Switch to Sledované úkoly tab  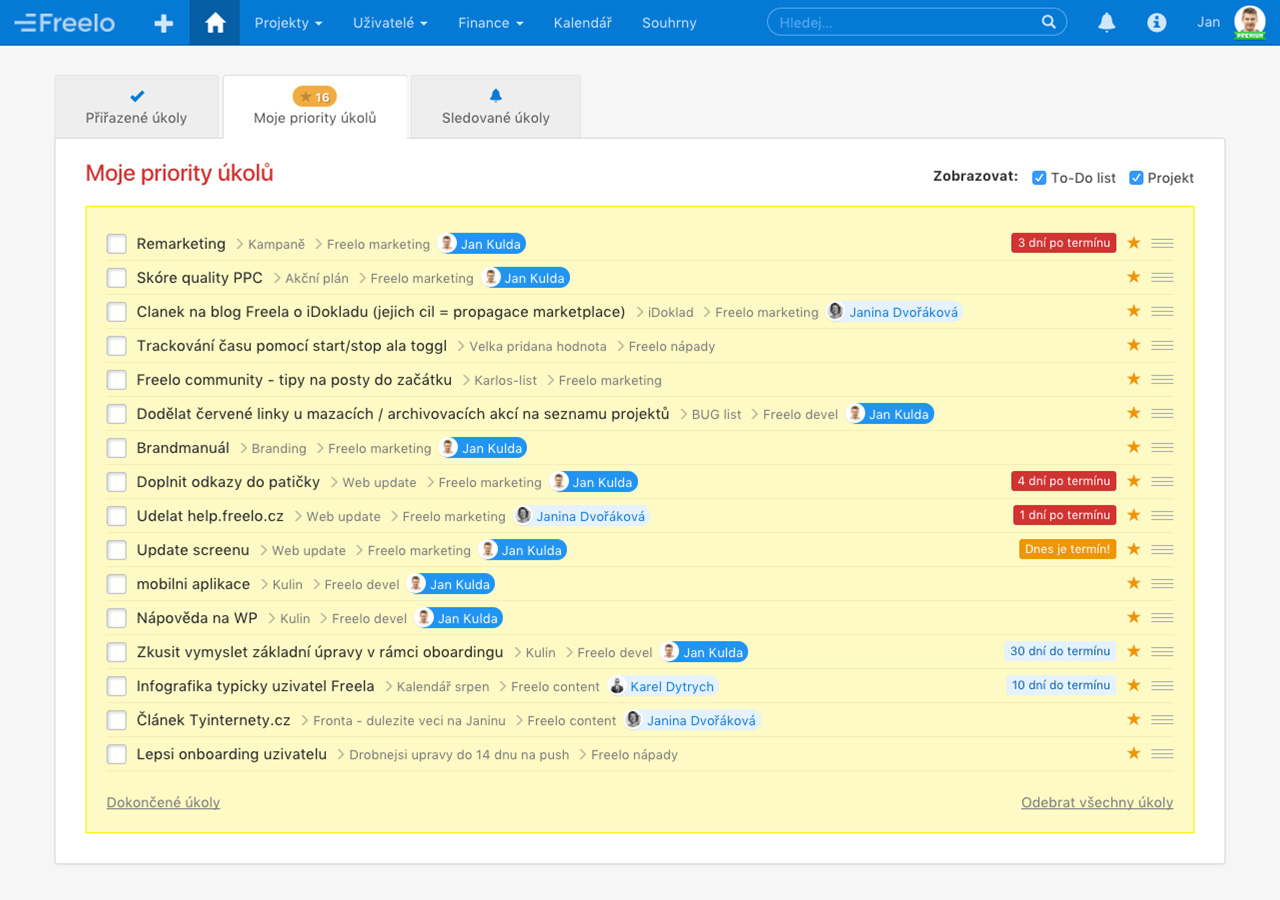496,107
